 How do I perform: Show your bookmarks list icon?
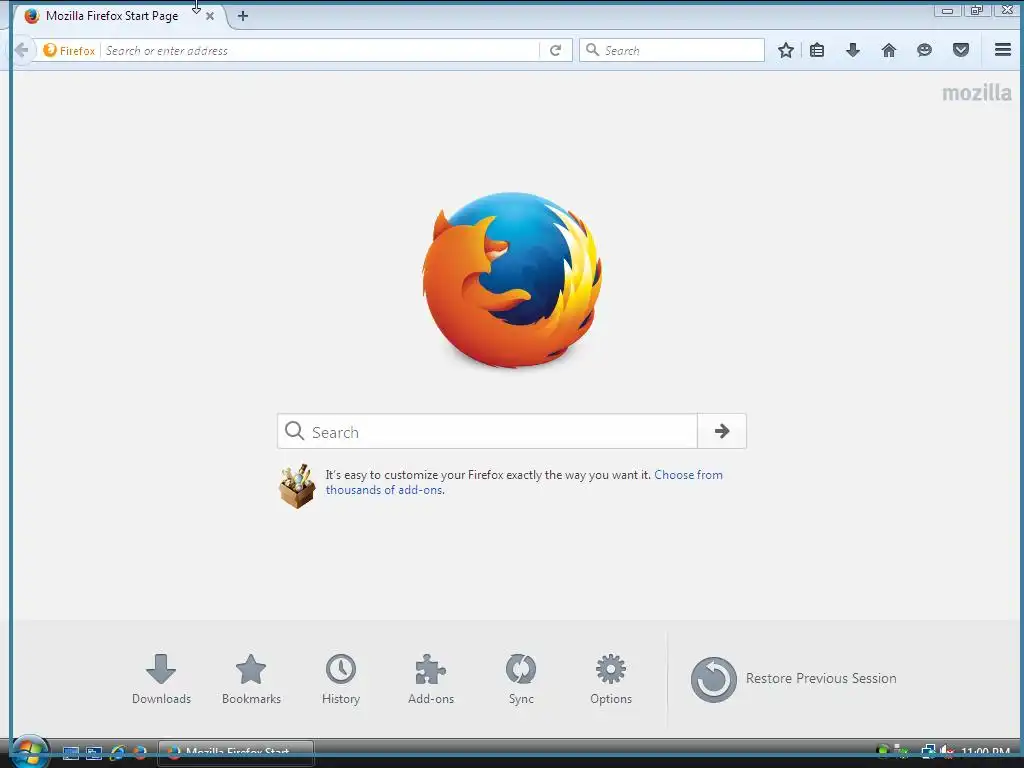click(816, 50)
